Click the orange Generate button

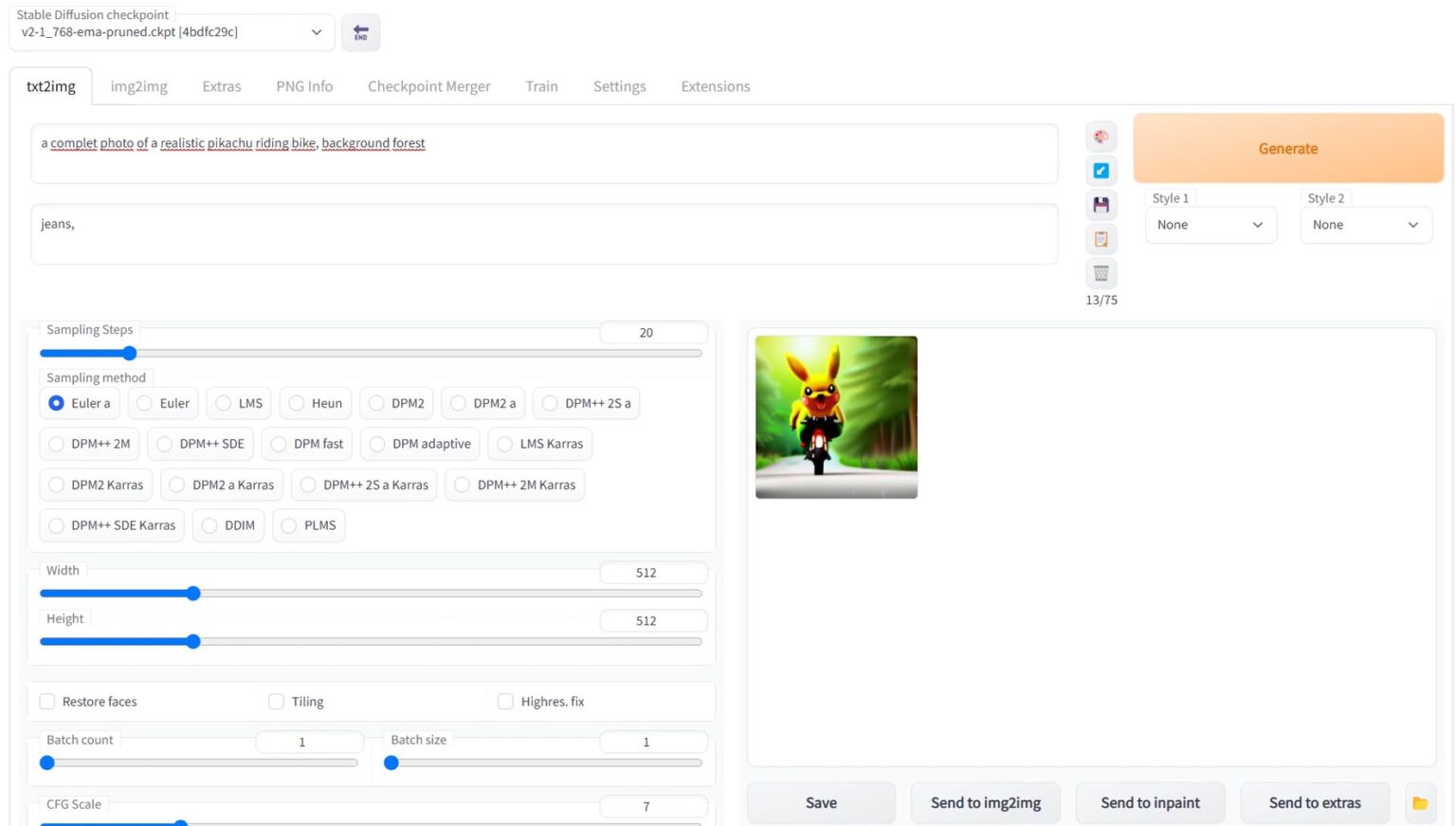click(x=1288, y=149)
